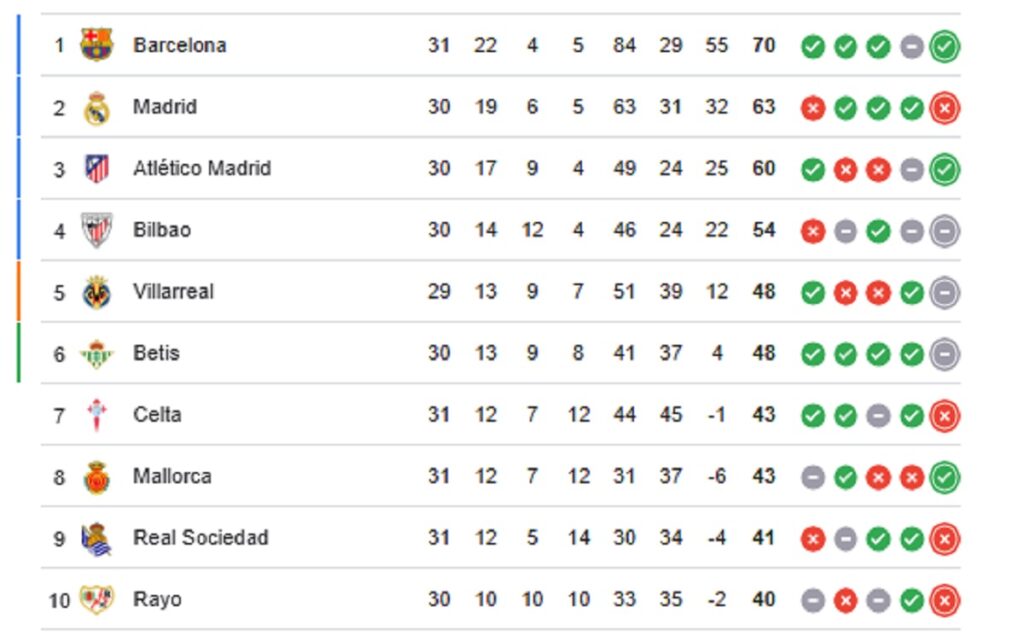Open the Villarreal team name
1024x636 pixels.
[174, 292]
